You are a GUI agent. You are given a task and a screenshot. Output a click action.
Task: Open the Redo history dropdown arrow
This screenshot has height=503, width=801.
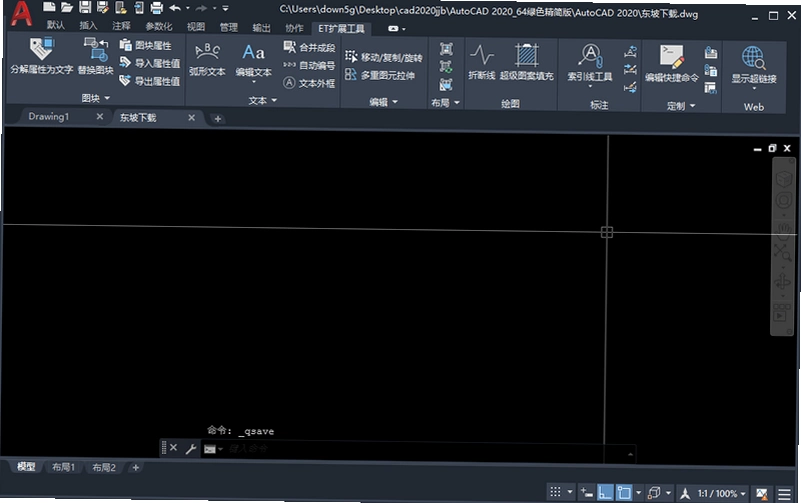[x=214, y=9]
